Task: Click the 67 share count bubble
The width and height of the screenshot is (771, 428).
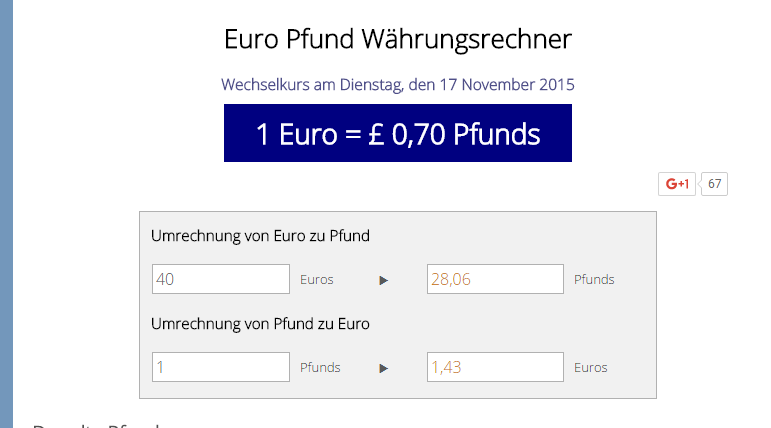Action: click(x=714, y=184)
